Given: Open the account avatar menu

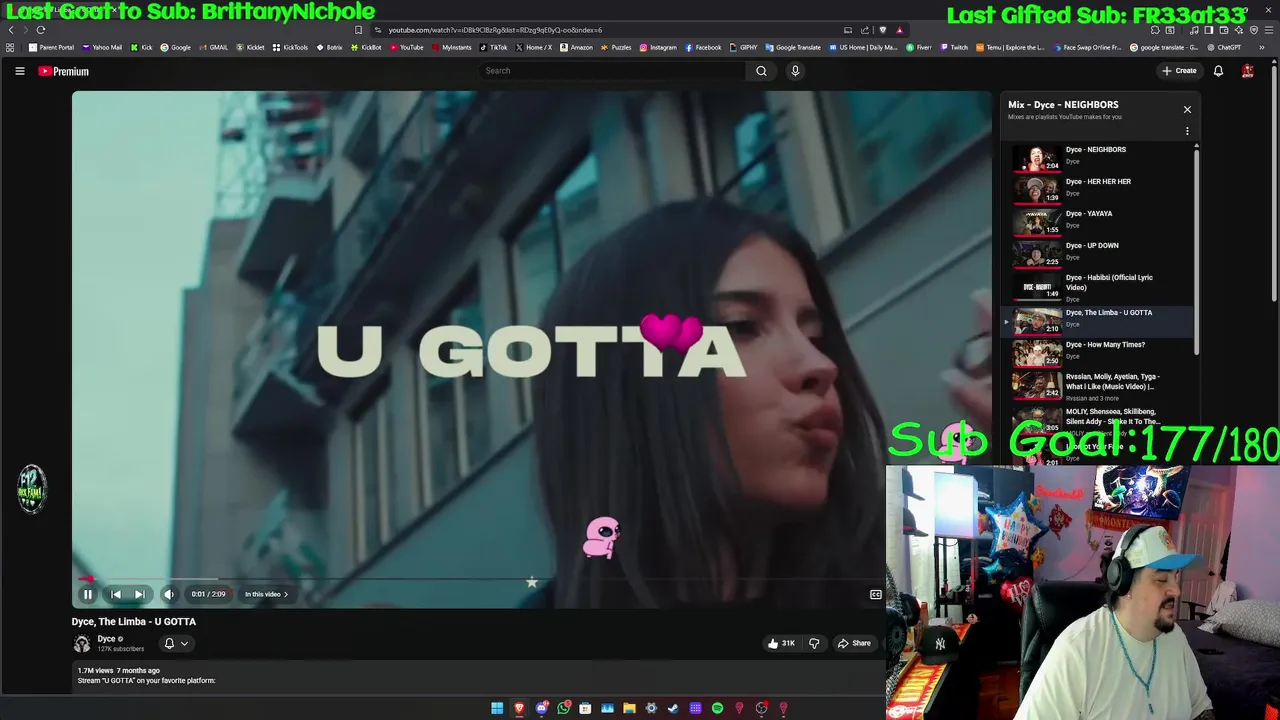Looking at the screenshot, I should tap(1247, 71).
